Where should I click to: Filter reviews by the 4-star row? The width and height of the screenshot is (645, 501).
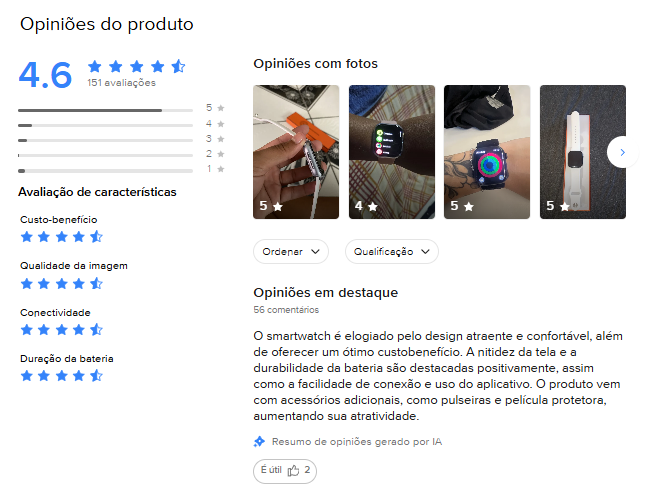coord(121,125)
